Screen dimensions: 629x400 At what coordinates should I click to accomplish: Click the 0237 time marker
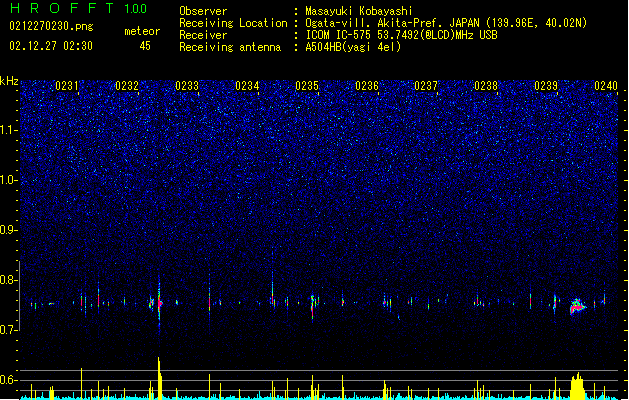click(426, 86)
